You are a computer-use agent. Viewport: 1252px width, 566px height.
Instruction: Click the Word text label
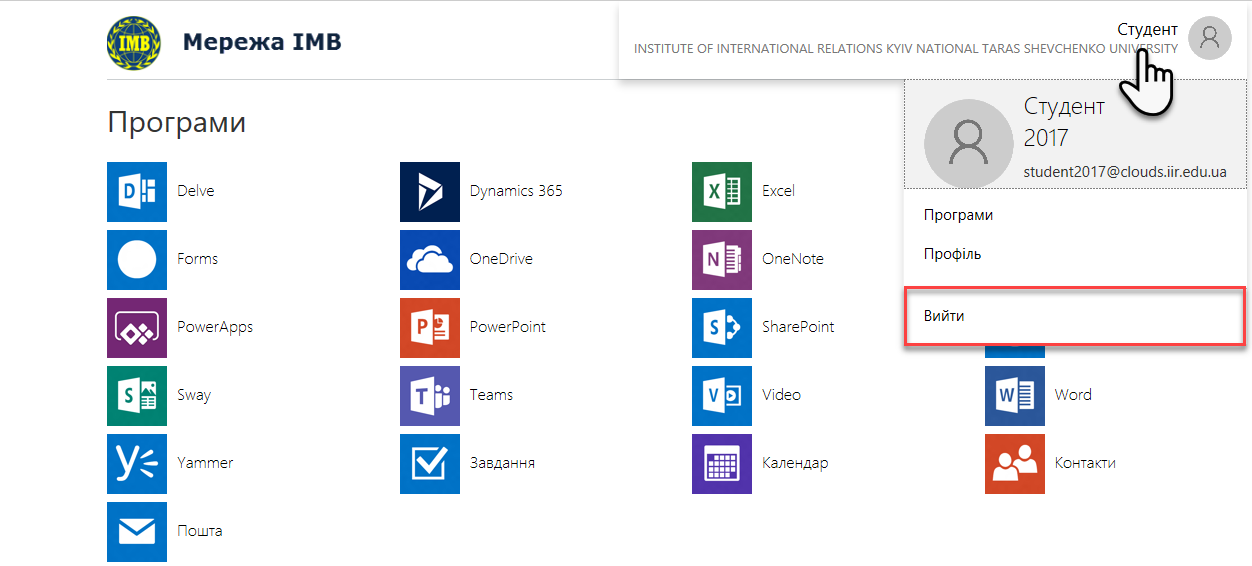pos(1073,395)
